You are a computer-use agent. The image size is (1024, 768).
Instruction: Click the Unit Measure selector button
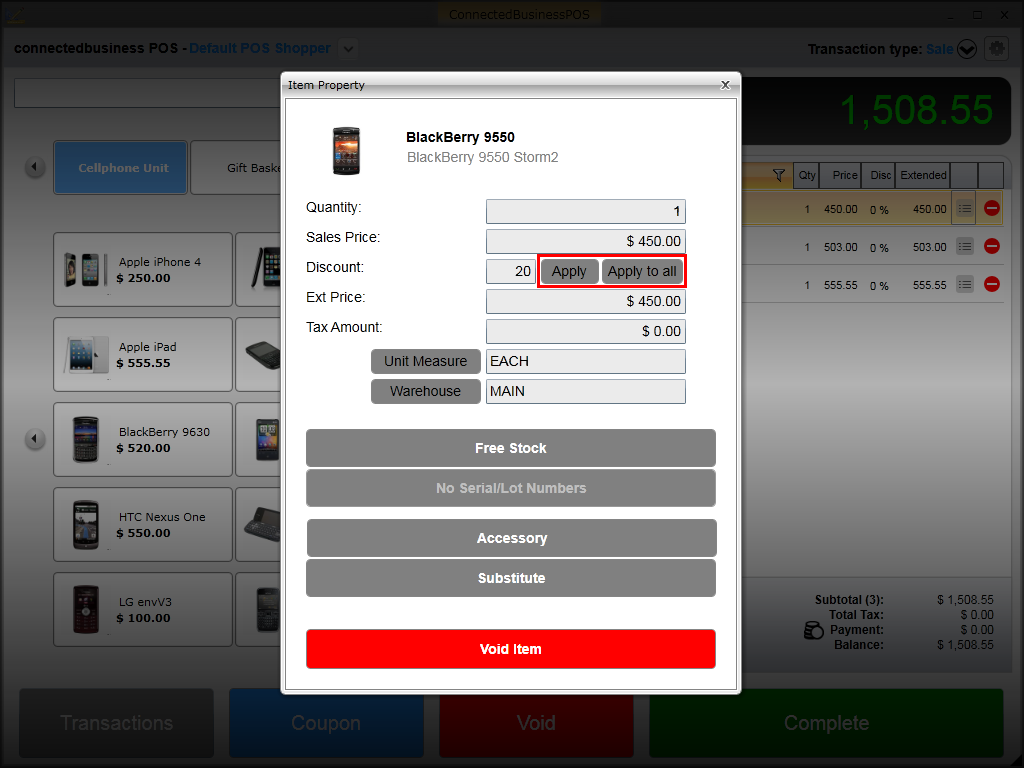[x=425, y=361]
